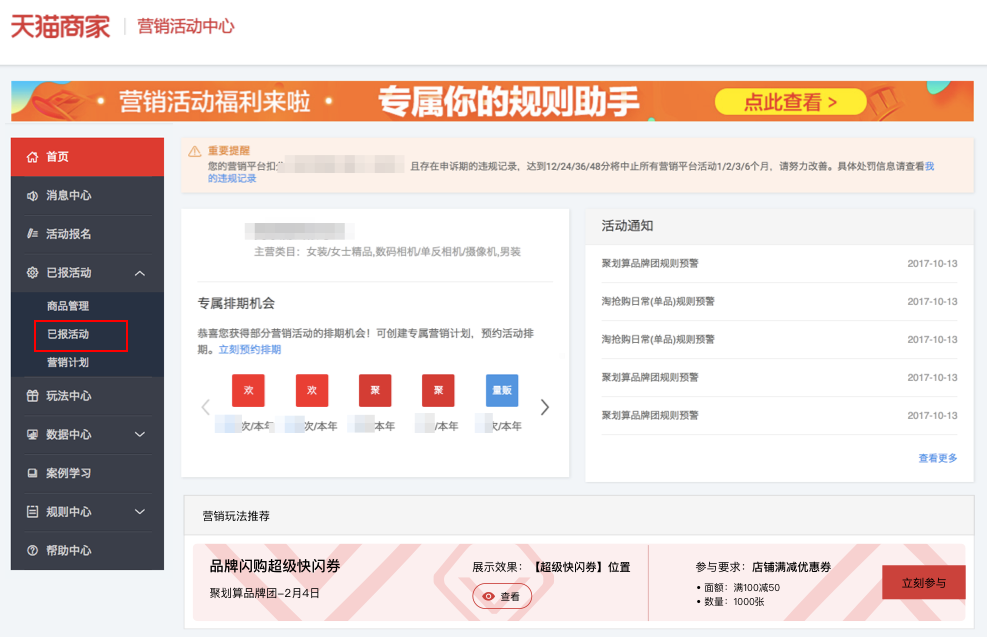Viewport: 987px width, 637px height.
Task: Click 聚划算品牌团–2月4日 text
Action: [264, 593]
